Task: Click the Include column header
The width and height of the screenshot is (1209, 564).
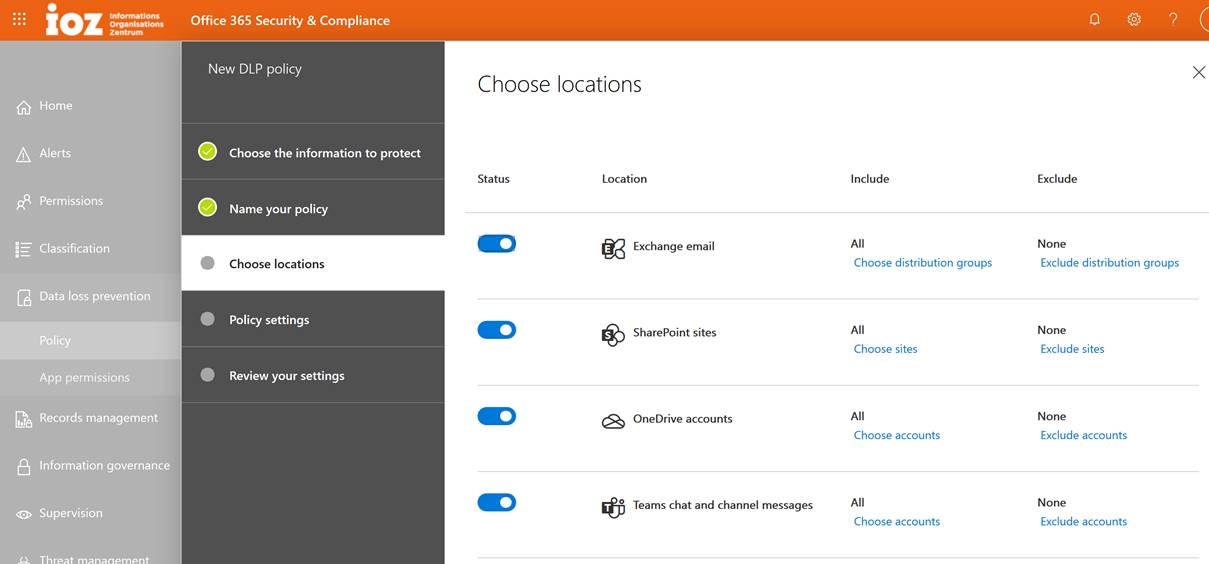Action: click(870, 179)
